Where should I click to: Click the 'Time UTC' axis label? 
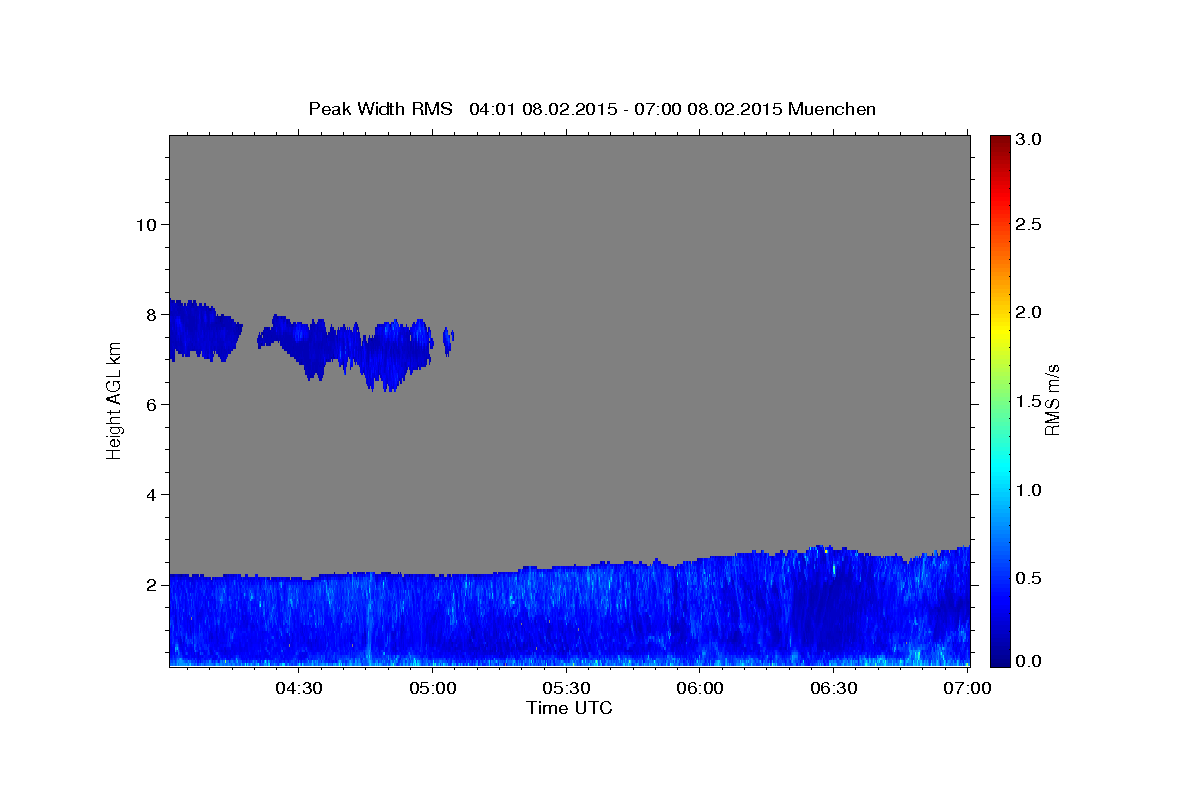point(569,708)
